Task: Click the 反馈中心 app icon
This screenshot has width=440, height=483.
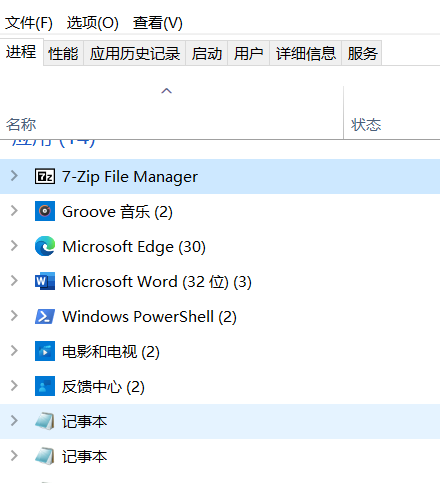Action: click(x=45, y=386)
